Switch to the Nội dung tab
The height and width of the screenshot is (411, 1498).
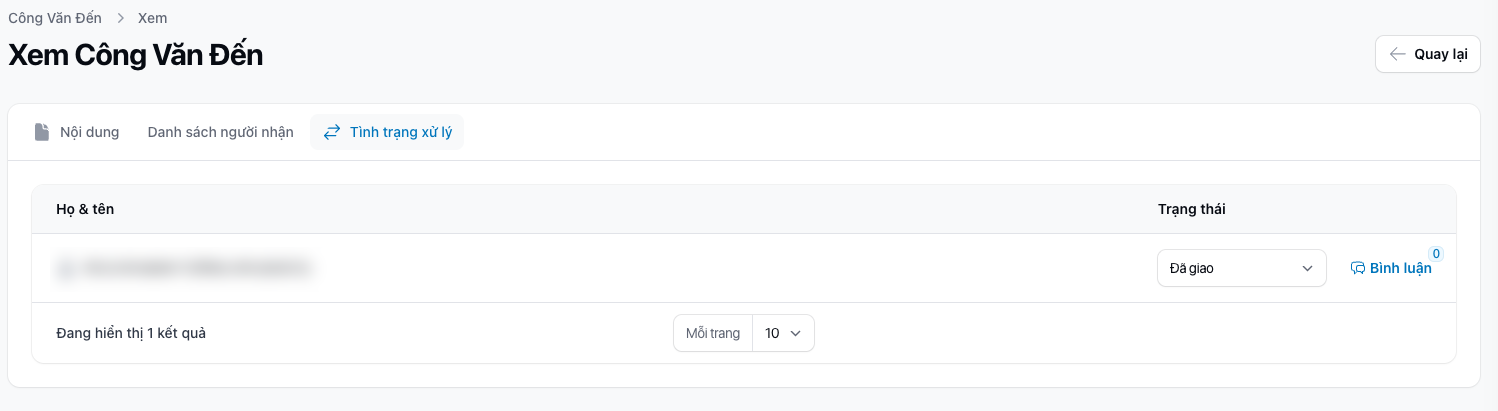point(89,132)
